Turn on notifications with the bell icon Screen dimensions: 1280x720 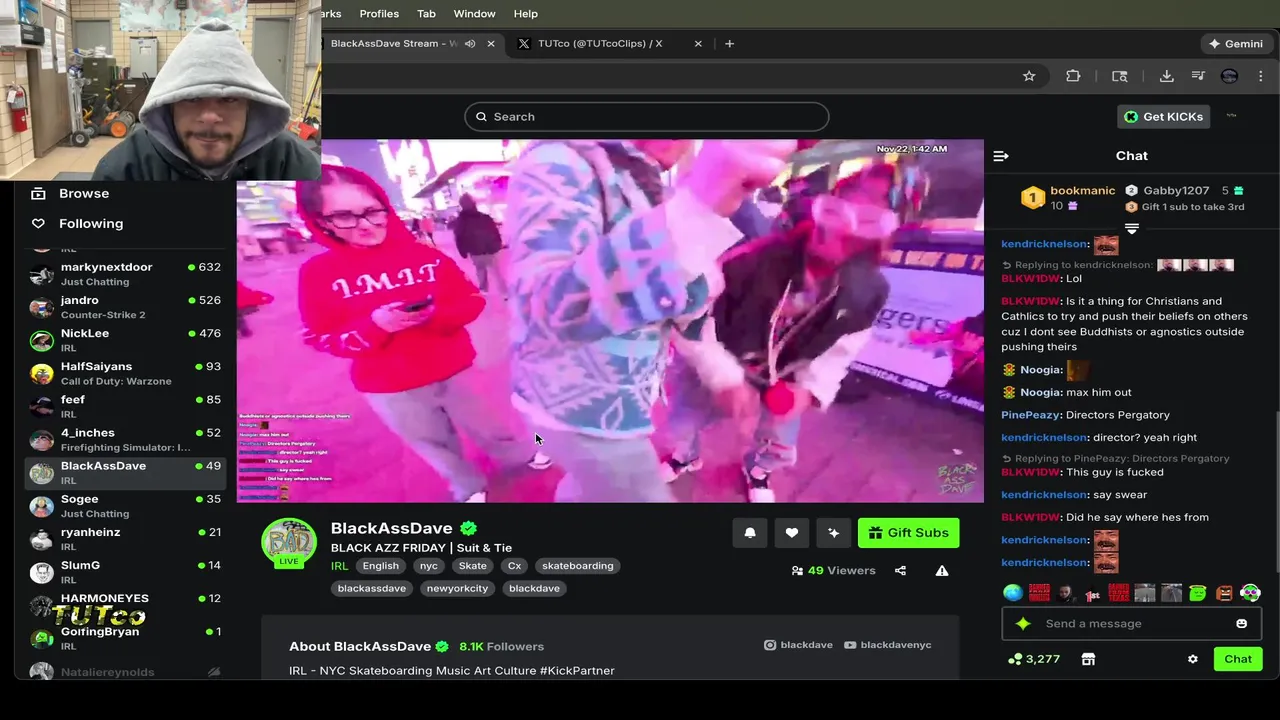[750, 533]
